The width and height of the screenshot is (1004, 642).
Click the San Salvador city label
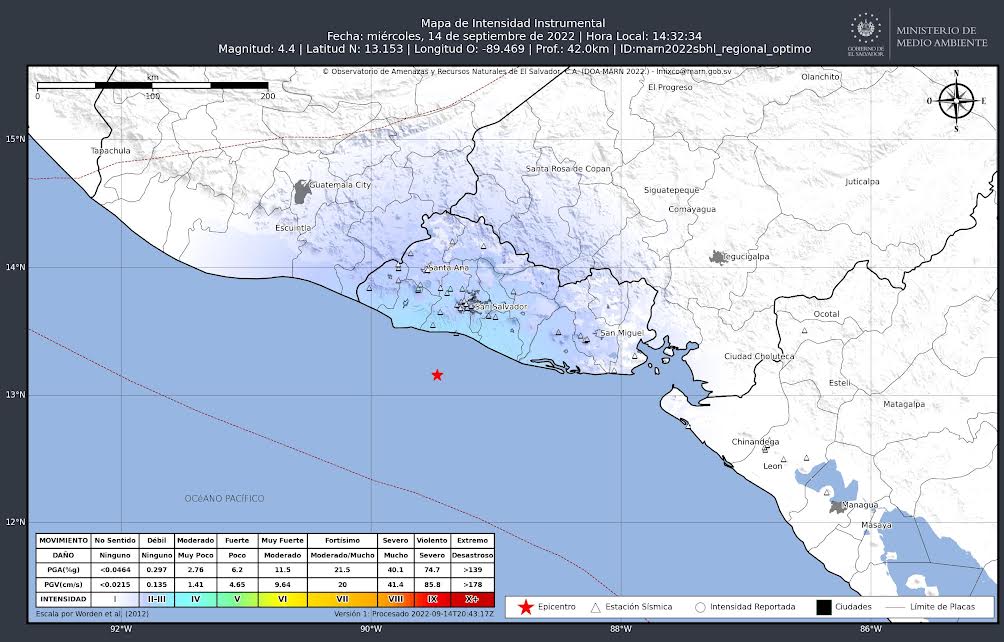click(x=501, y=306)
